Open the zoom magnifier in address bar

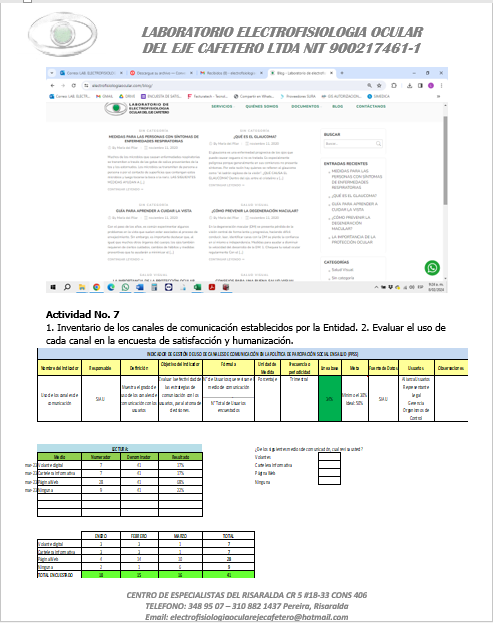(369, 85)
